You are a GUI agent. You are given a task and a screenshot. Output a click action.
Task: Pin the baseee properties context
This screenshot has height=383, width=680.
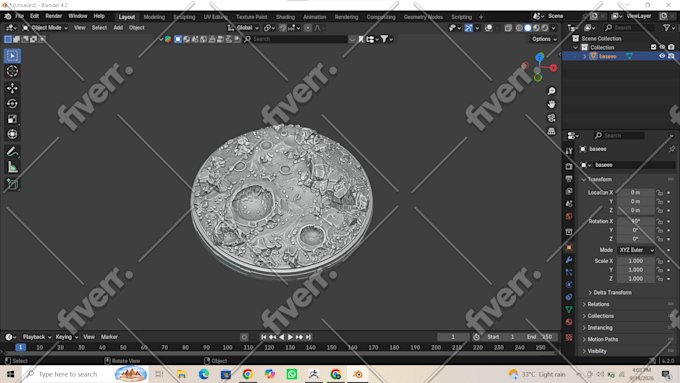672,149
